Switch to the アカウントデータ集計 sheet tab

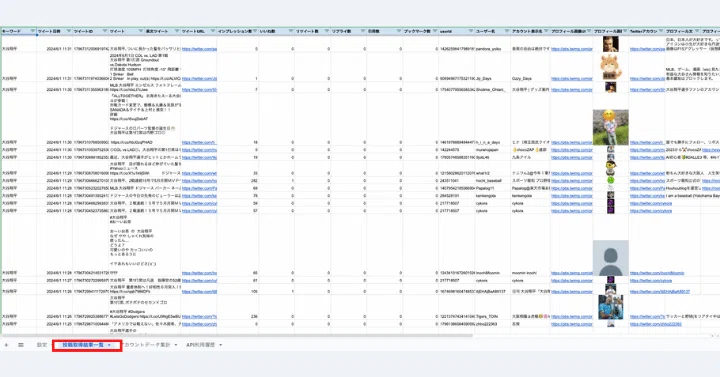[x=147, y=345]
